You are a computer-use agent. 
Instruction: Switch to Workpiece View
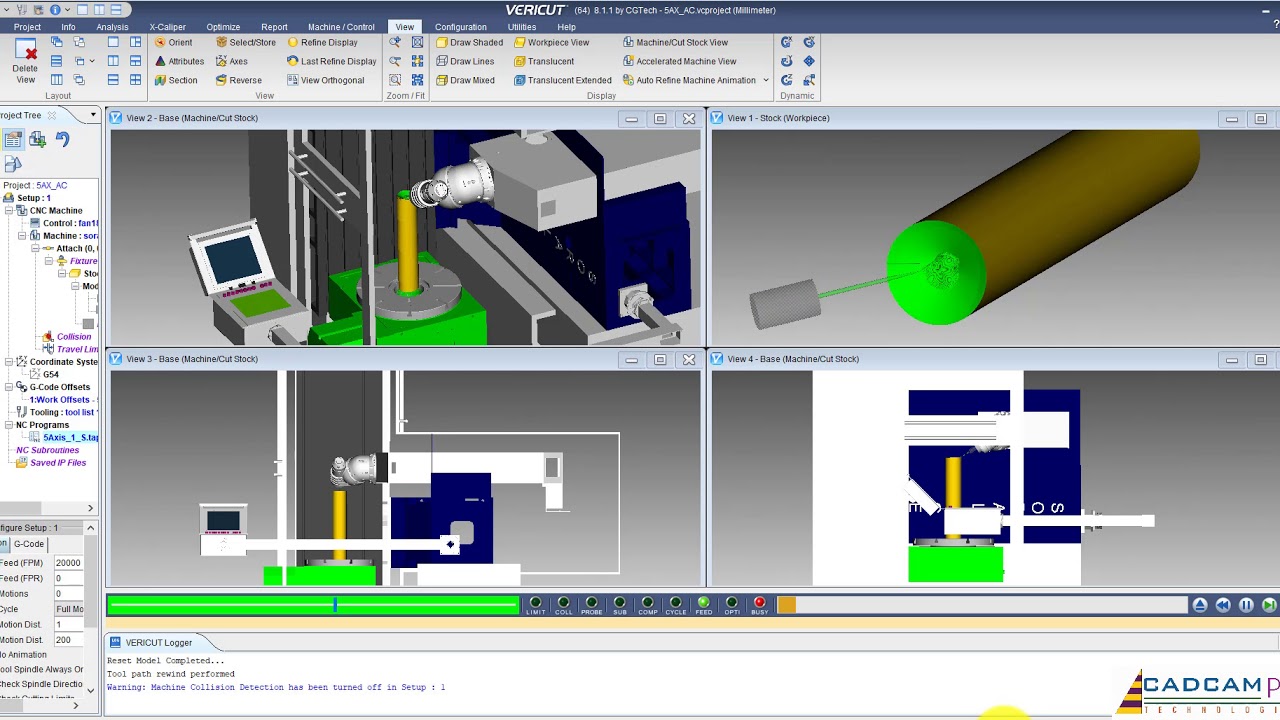point(552,43)
